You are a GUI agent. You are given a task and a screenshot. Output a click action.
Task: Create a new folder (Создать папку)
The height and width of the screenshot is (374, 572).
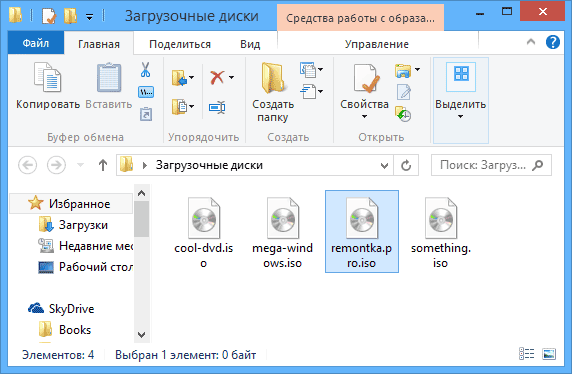[273, 93]
